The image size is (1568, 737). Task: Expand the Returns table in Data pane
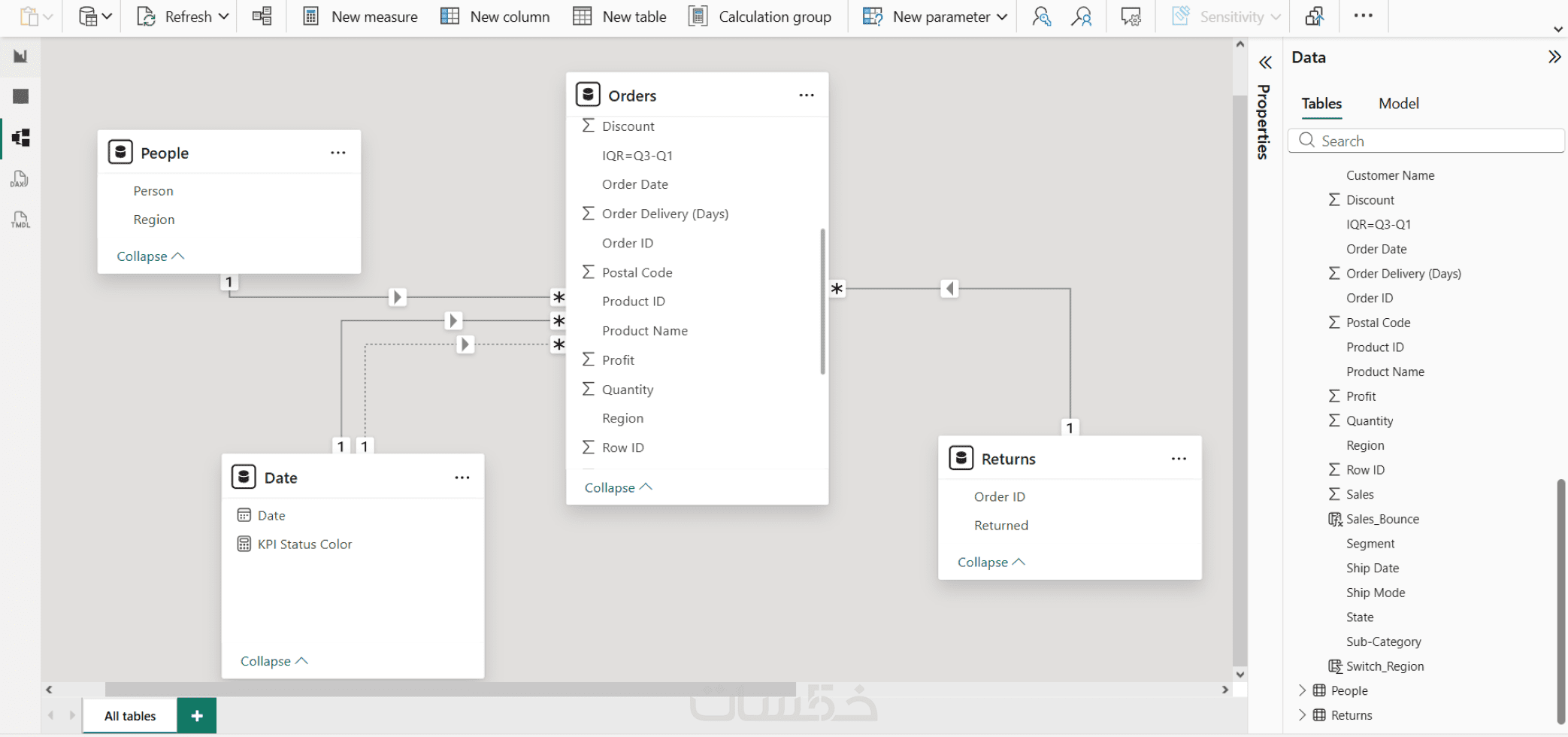click(x=1303, y=715)
